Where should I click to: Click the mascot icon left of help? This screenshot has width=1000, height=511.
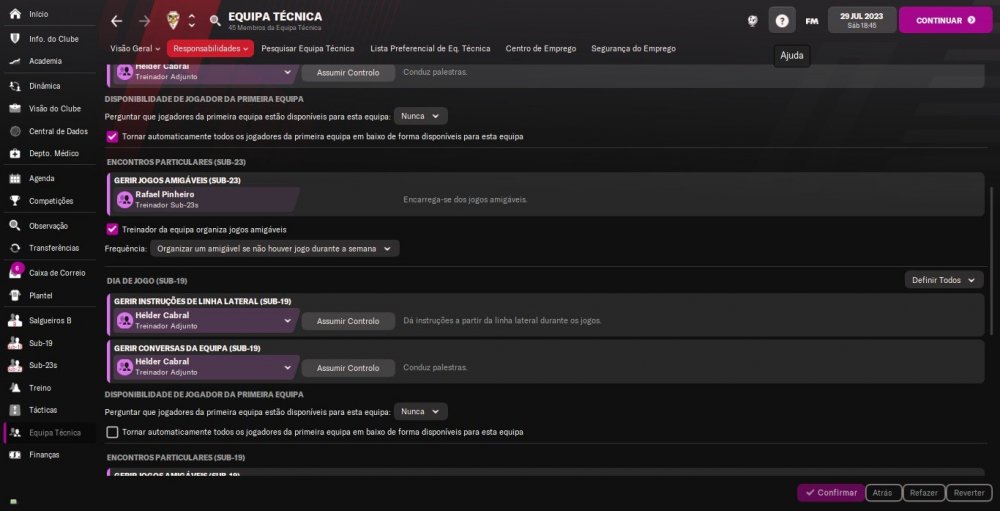[x=753, y=21]
